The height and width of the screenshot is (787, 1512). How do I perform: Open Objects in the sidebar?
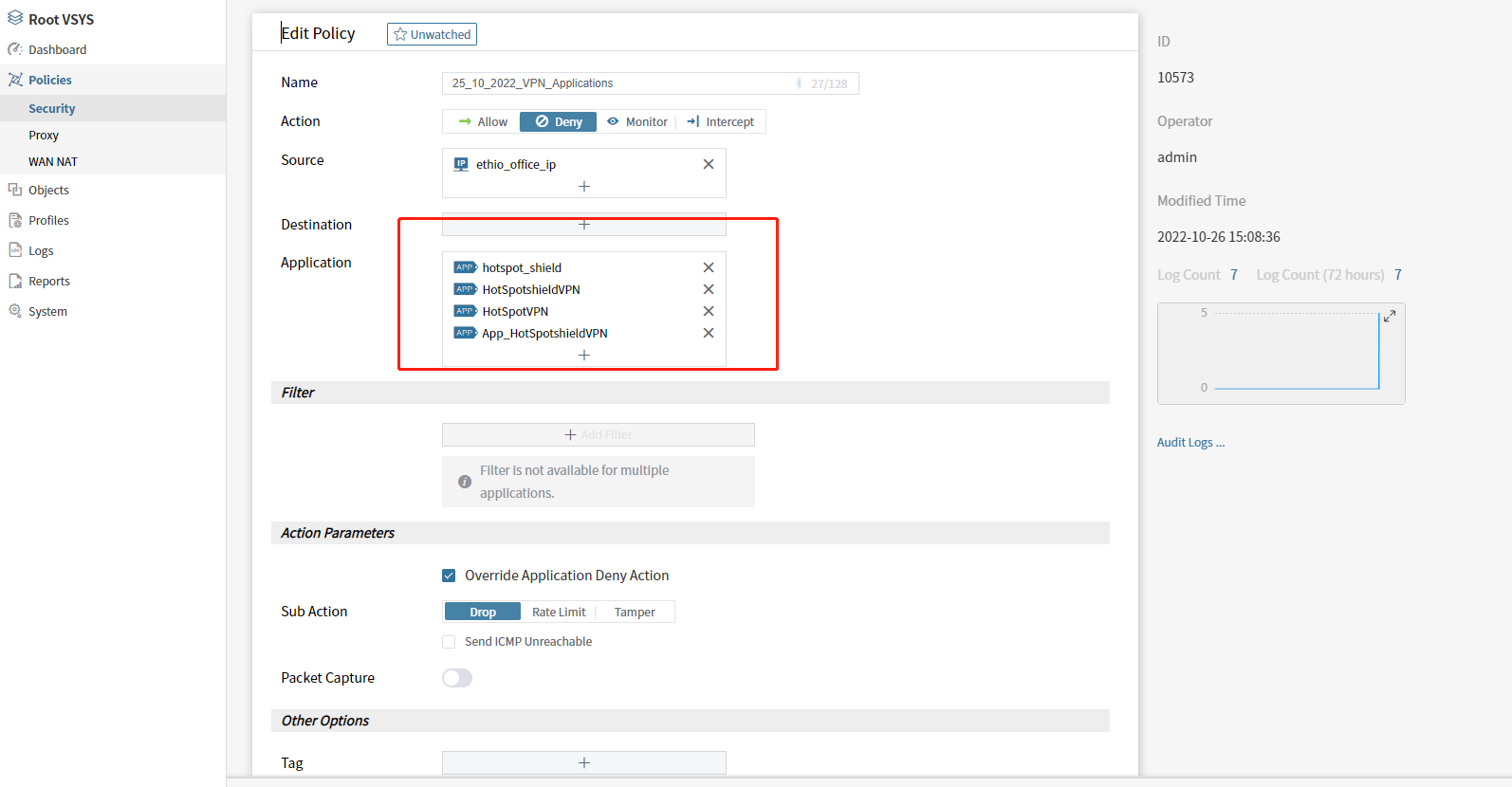tap(48, 190)
